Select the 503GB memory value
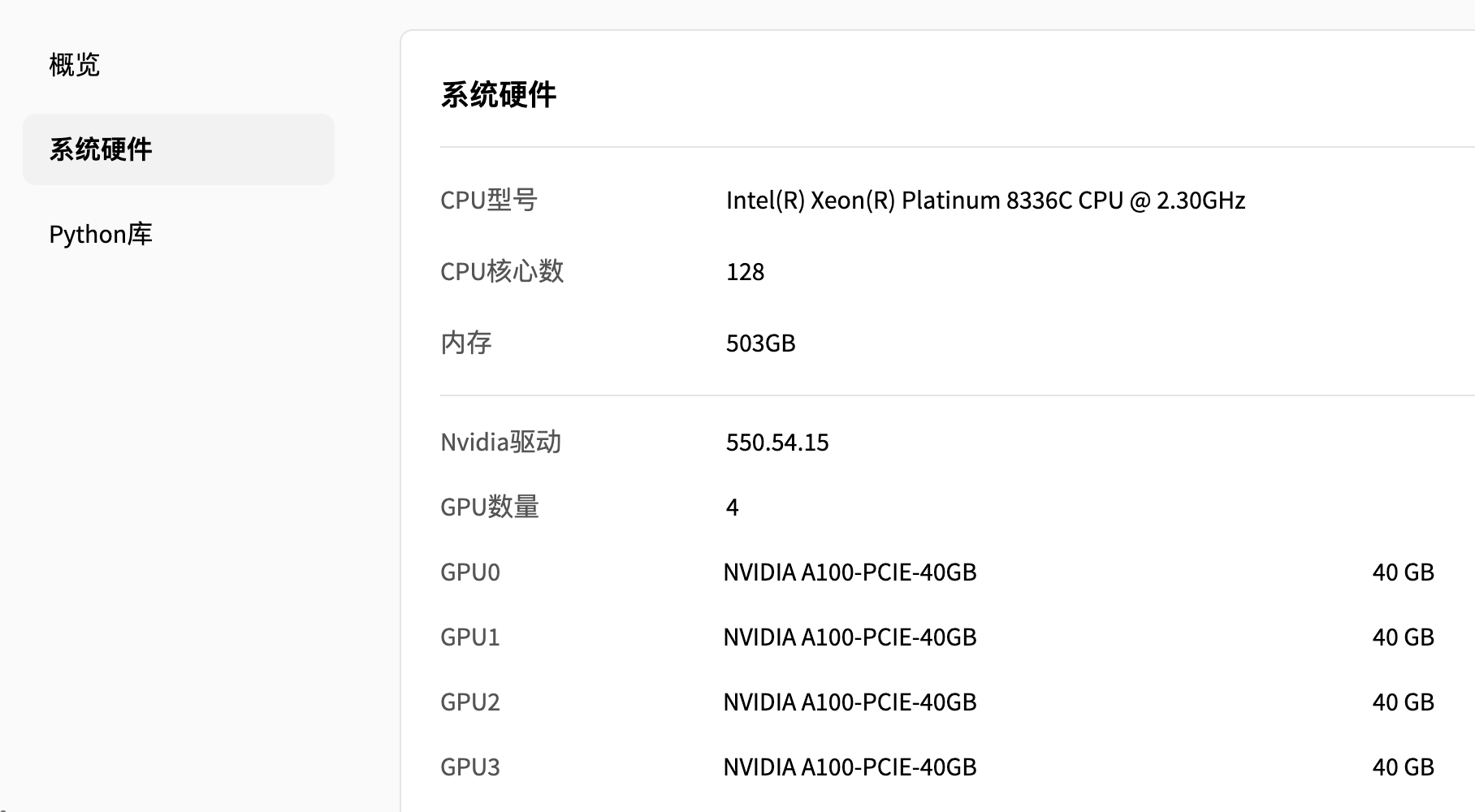Screen dimensions: 1475x812 [760, 343]
